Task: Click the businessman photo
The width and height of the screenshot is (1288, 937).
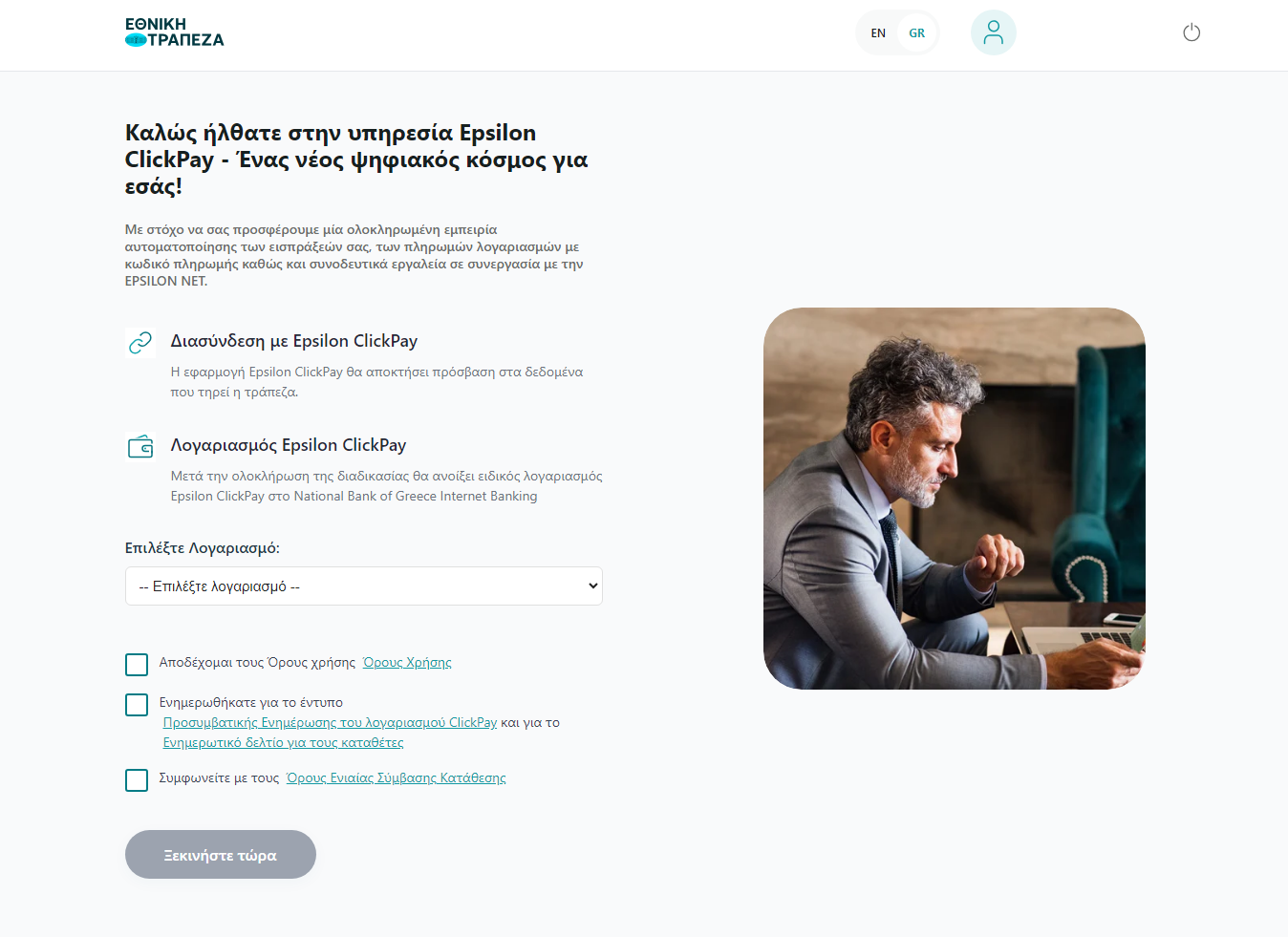Action: (x=955, y=499)
